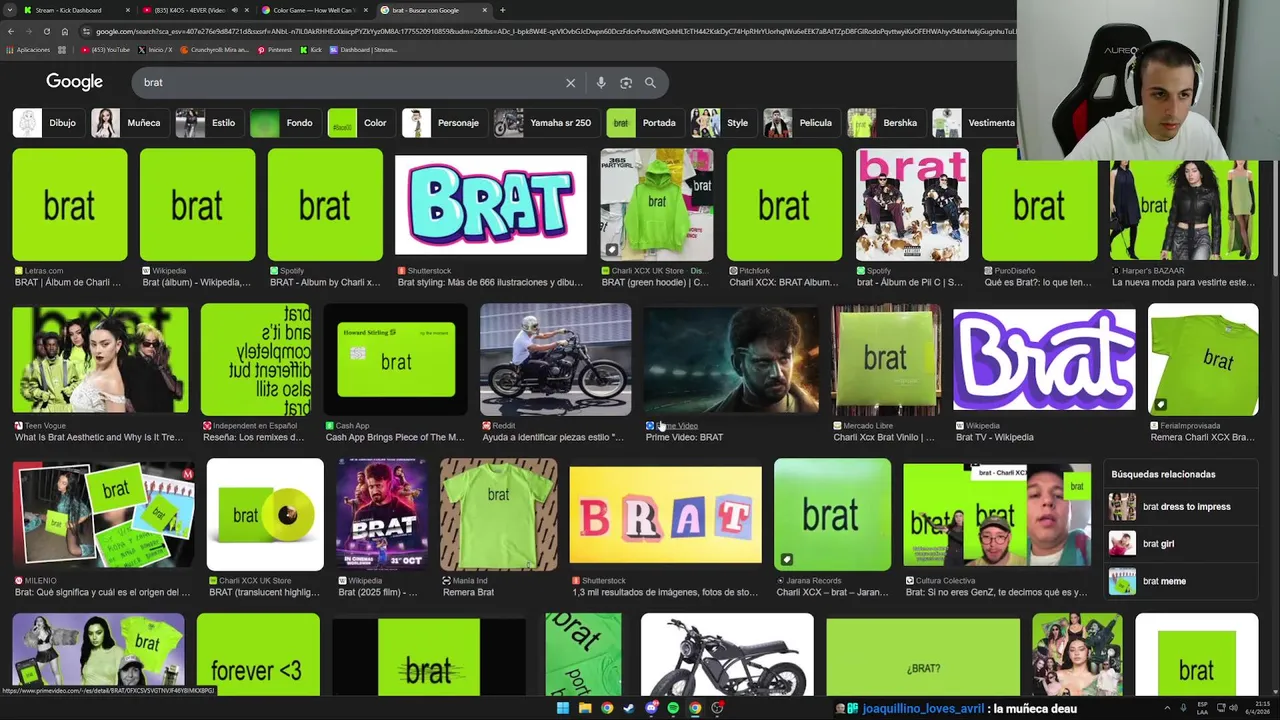Filter images by Yamaha sr 250 chip
Screen dimensions: 1280x720
pyautogui.click(x=545, y=123)
